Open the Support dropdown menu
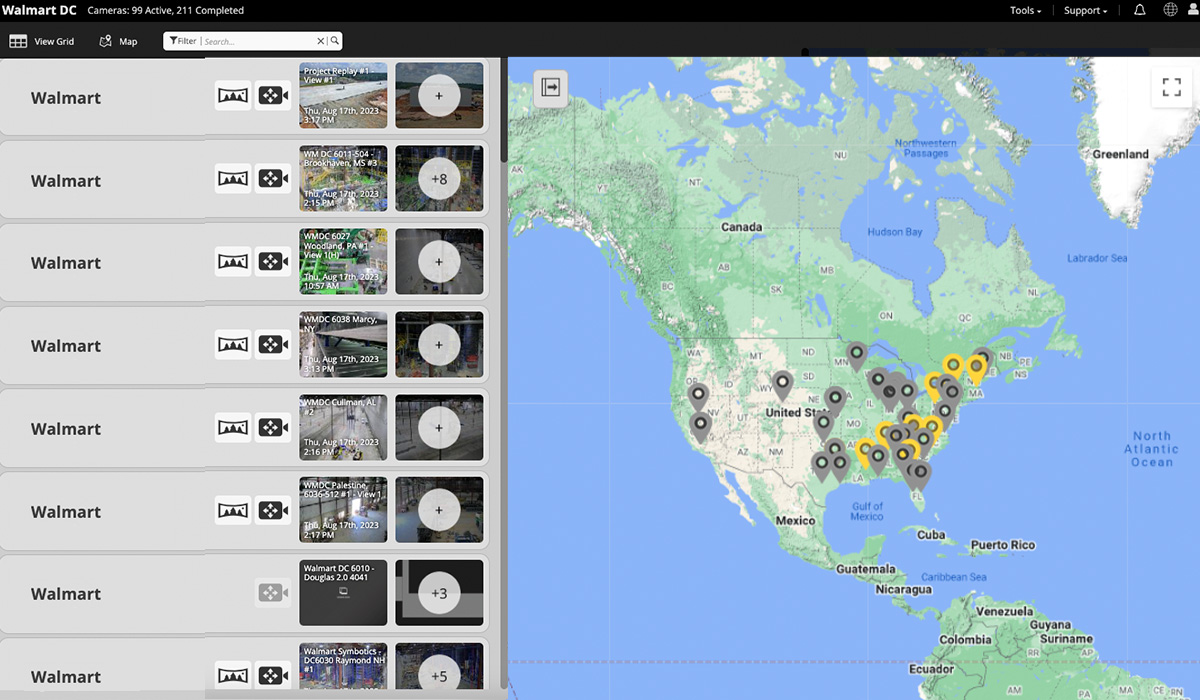This screenshot has width=1200, height=700. tap(1085, 11)
